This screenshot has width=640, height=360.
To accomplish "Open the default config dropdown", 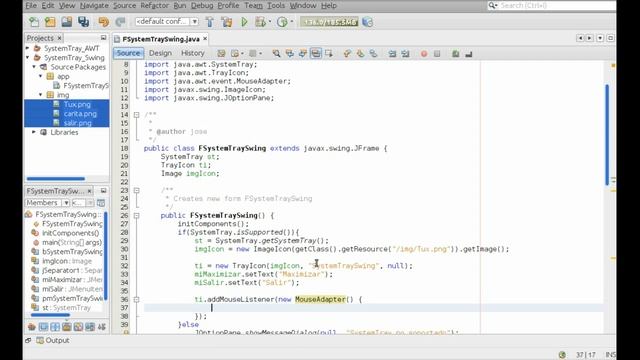I will coord(167,21).
